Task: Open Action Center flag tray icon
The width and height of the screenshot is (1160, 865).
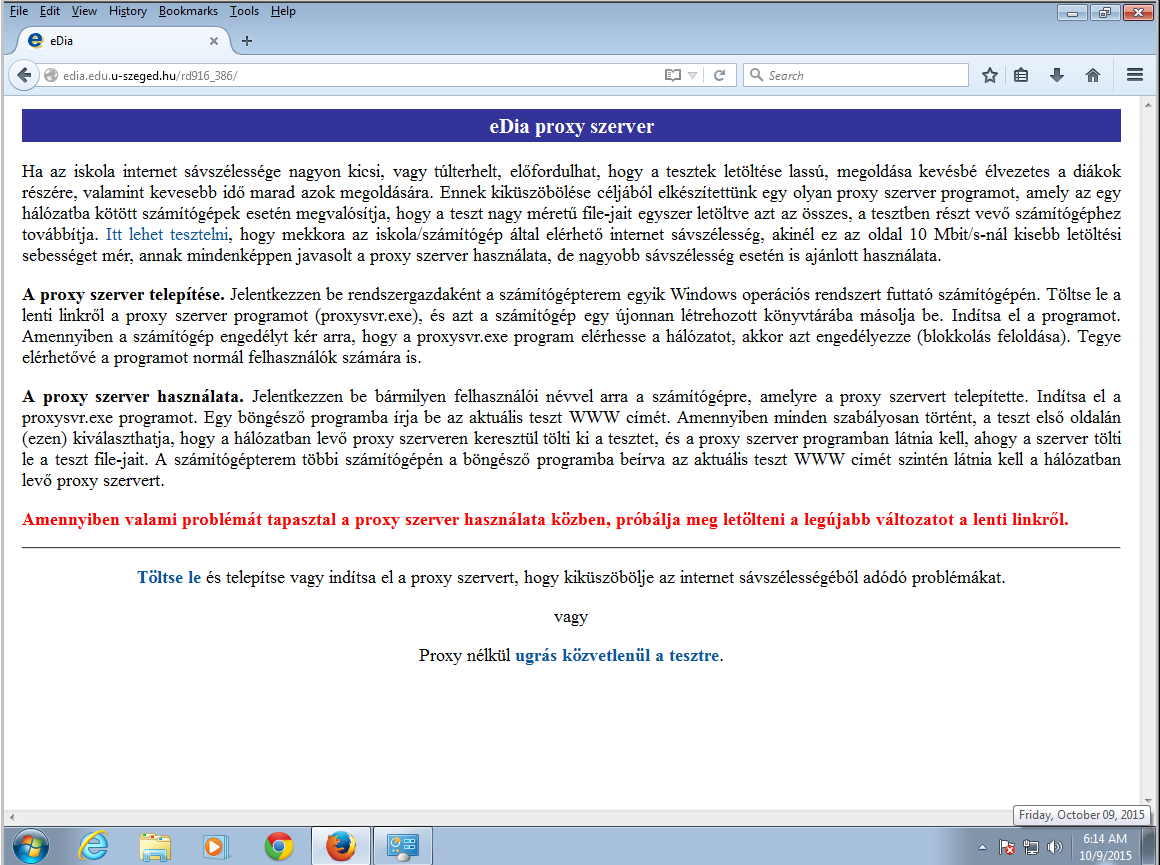Action: tap(1006, 847)
